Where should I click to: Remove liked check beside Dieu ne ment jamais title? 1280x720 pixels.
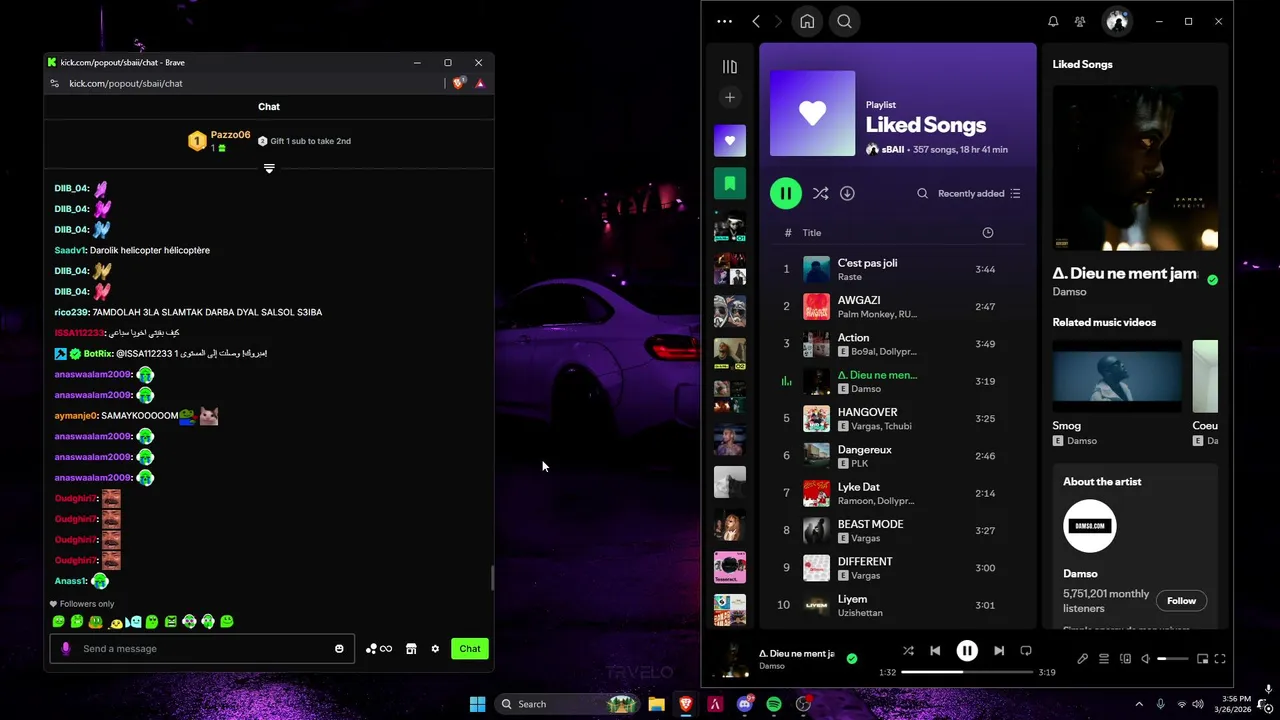pos(1212,280)
